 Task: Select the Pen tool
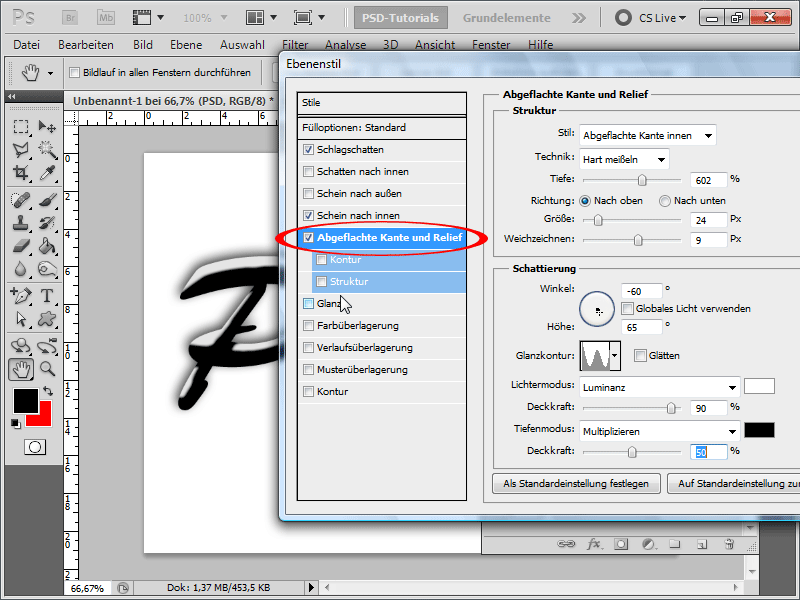[x=20, y=296]
